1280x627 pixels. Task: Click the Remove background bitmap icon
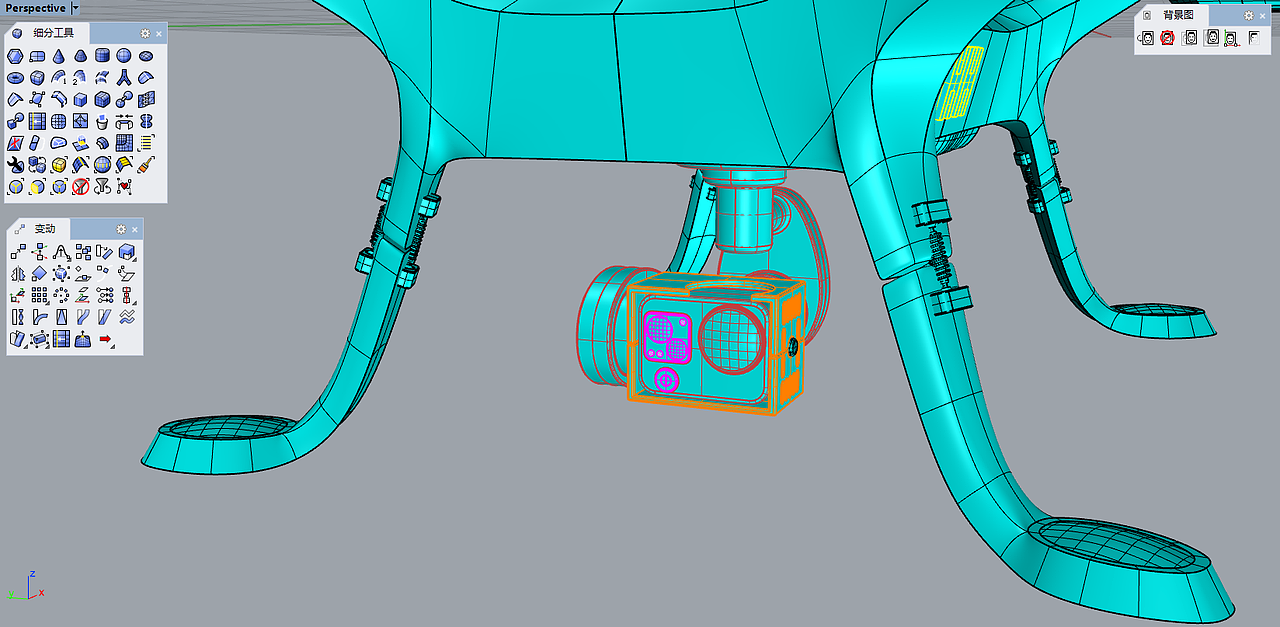coord(1167,37)
